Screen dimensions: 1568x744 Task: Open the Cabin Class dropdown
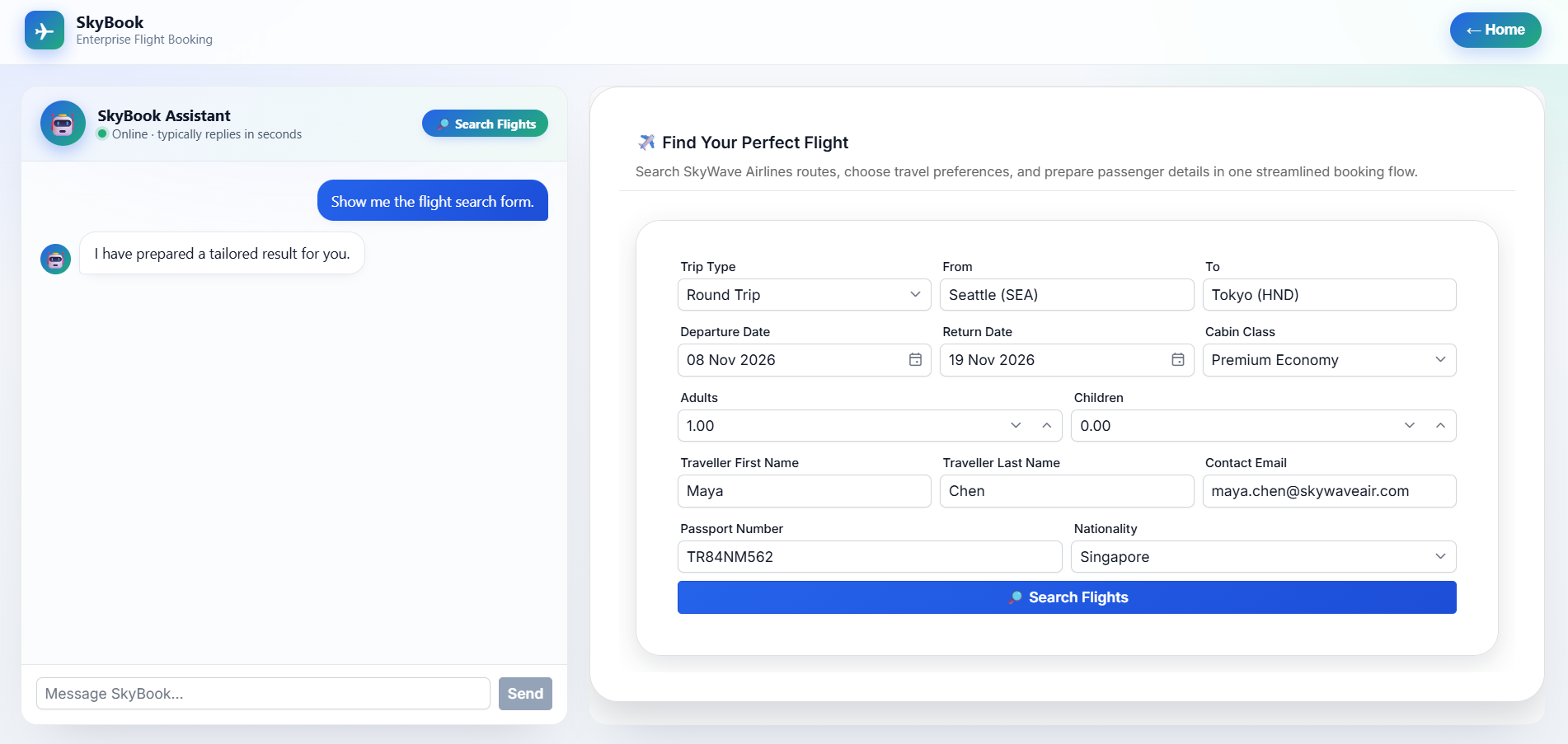[1329, 360]
